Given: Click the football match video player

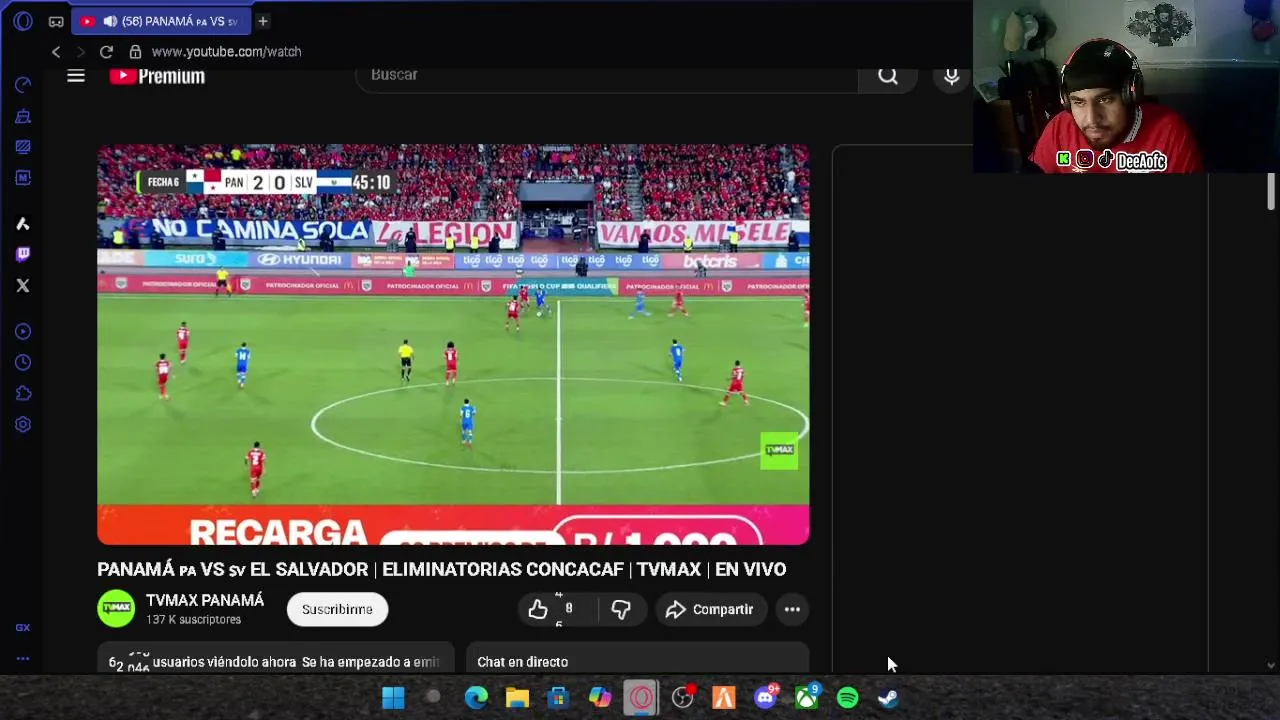Looking at the screenshot, I should pos(453,344).
